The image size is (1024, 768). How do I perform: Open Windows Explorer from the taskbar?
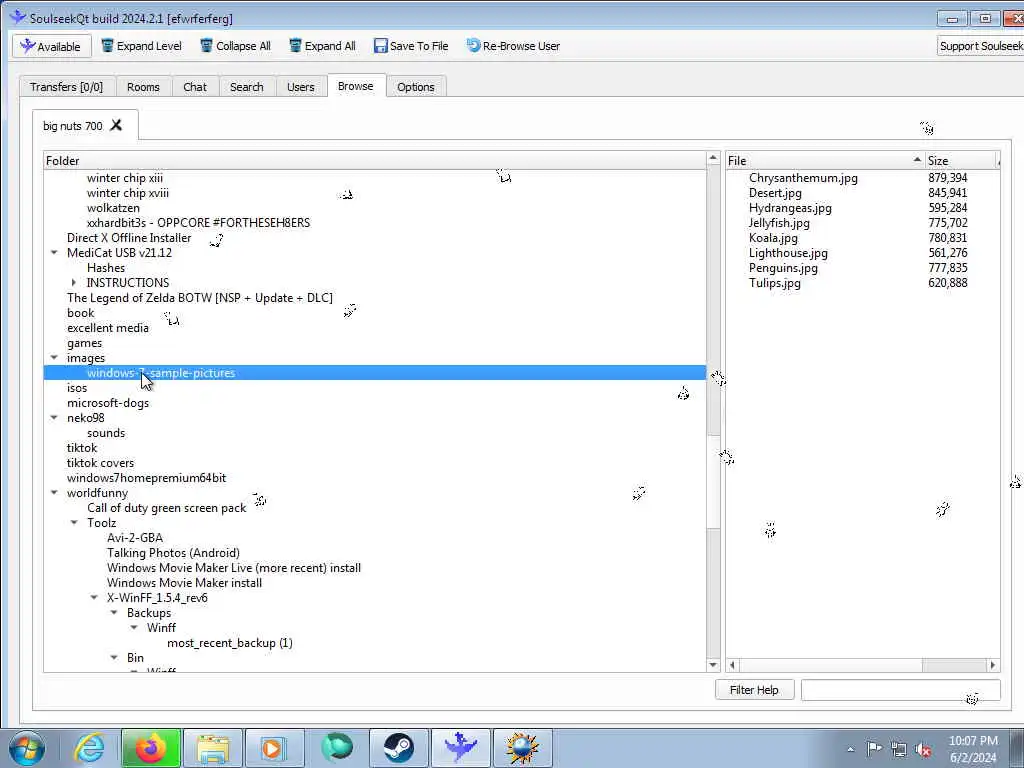213,748
